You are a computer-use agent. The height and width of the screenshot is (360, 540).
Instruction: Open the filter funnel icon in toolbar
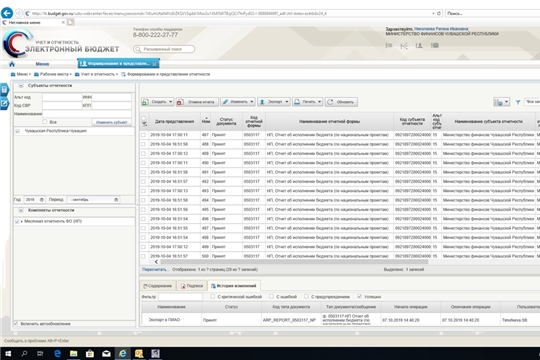[x=518, y=102]
